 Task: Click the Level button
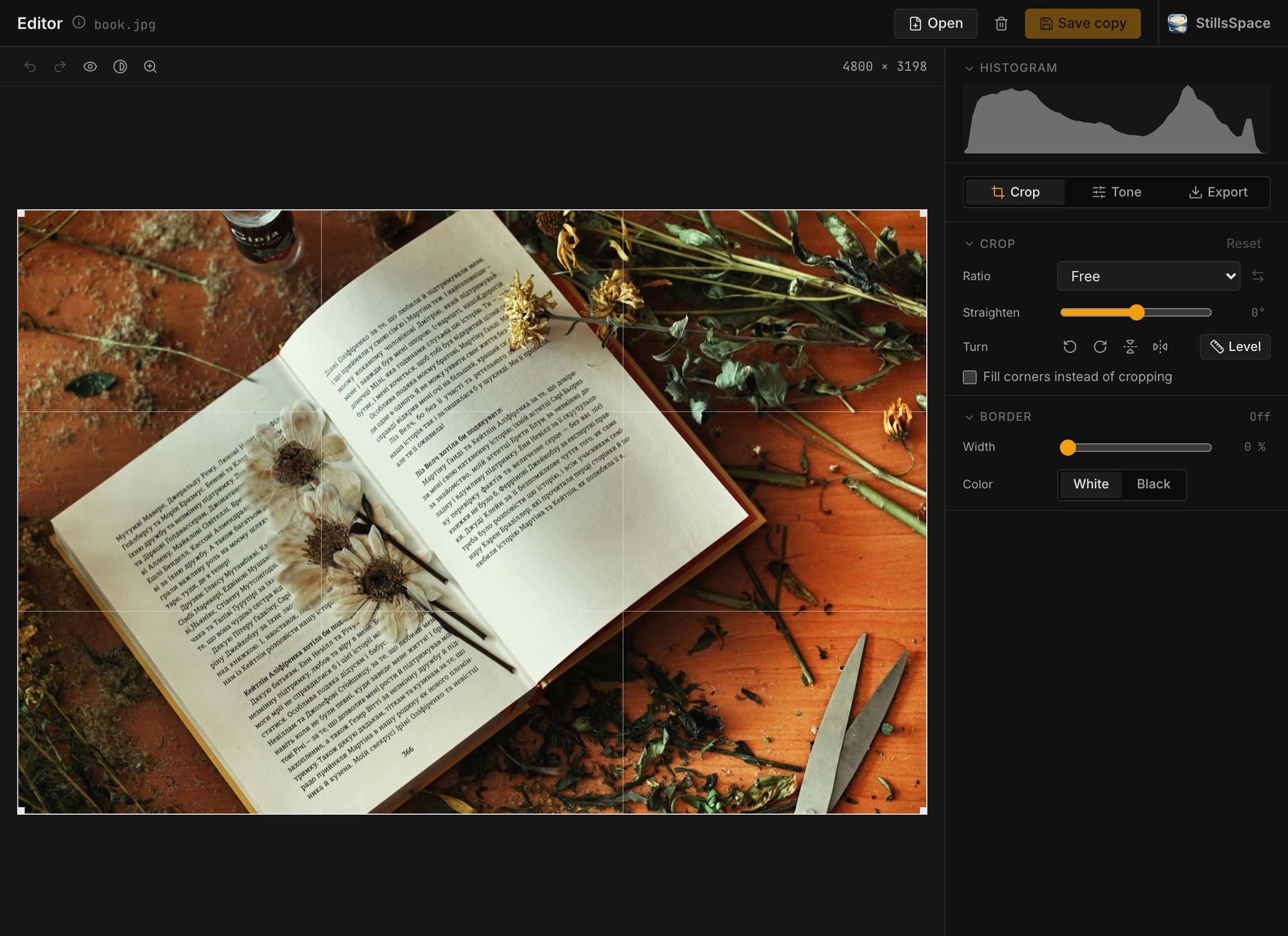[1235, 347]
